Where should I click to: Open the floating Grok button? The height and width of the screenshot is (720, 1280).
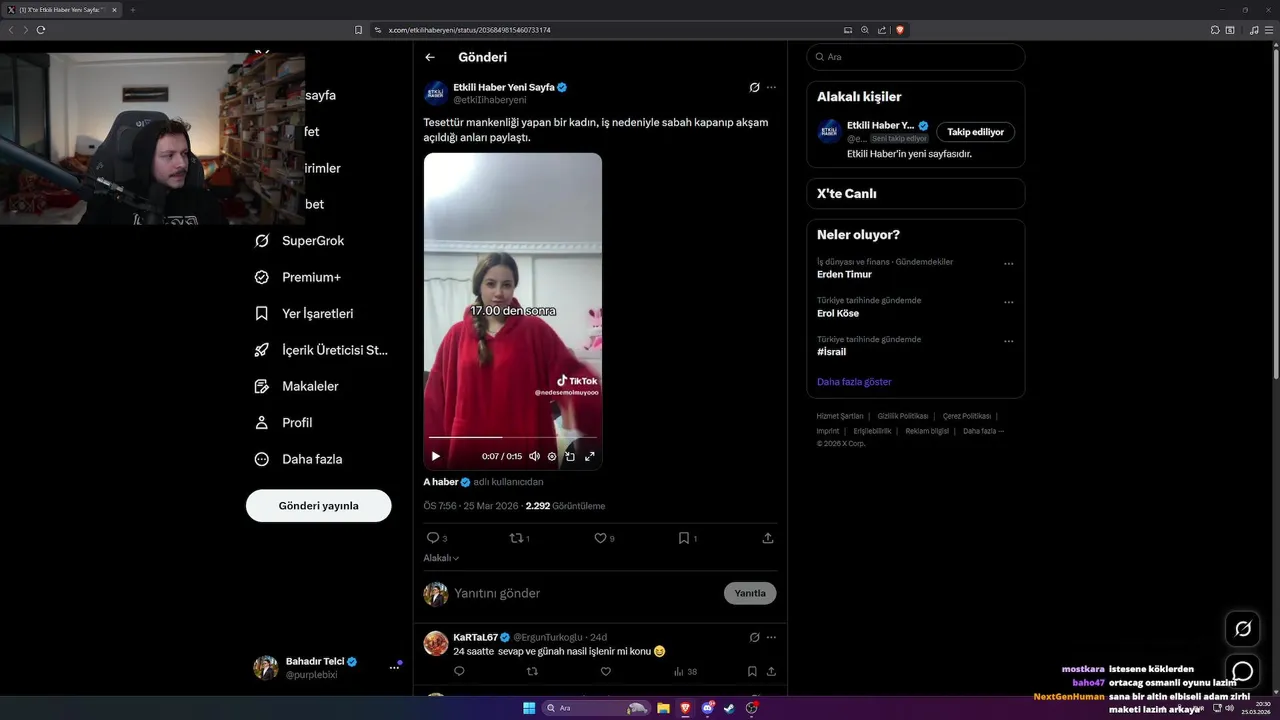[1243, 629]
